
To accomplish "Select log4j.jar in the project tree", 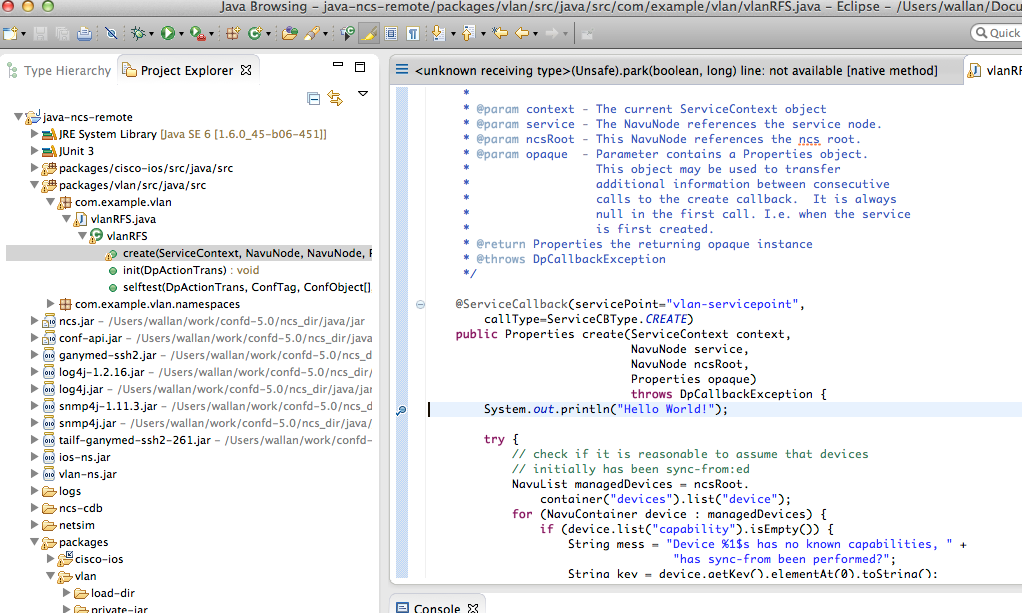I will [80, 389].
